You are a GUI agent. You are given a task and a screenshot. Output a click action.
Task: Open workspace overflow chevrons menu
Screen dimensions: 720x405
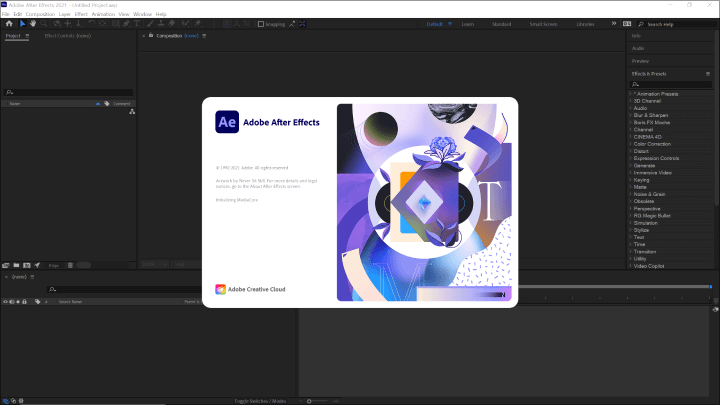pos(614,23)
